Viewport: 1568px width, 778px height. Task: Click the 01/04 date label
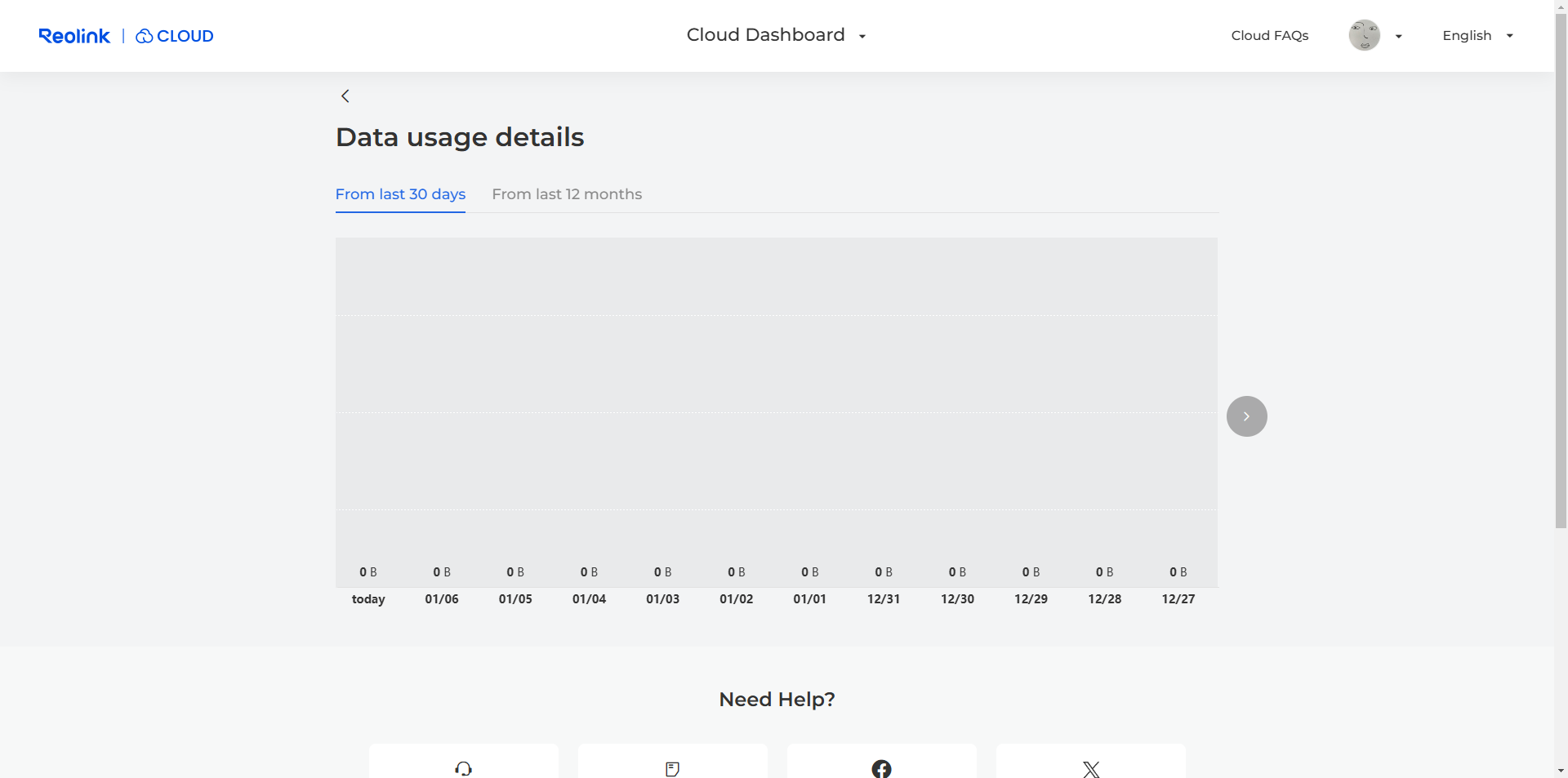point(589,599)
